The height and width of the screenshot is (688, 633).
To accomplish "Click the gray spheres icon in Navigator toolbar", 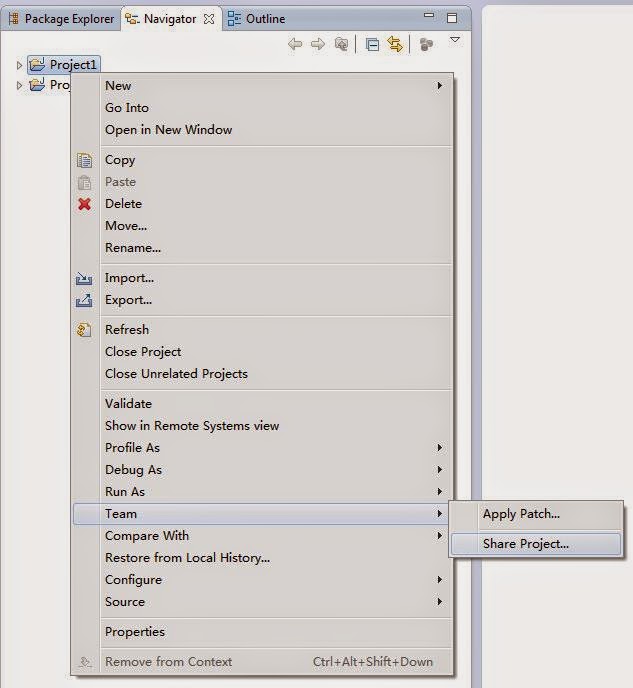I will (x=426, y=44).
